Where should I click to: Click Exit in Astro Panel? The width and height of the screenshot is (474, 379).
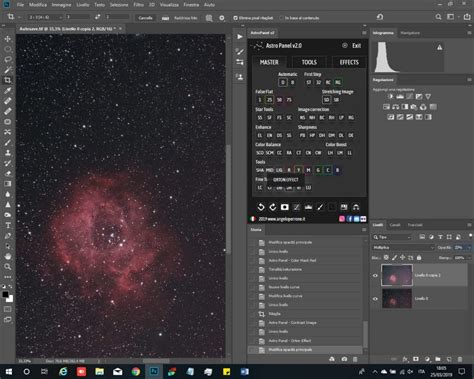356,46
